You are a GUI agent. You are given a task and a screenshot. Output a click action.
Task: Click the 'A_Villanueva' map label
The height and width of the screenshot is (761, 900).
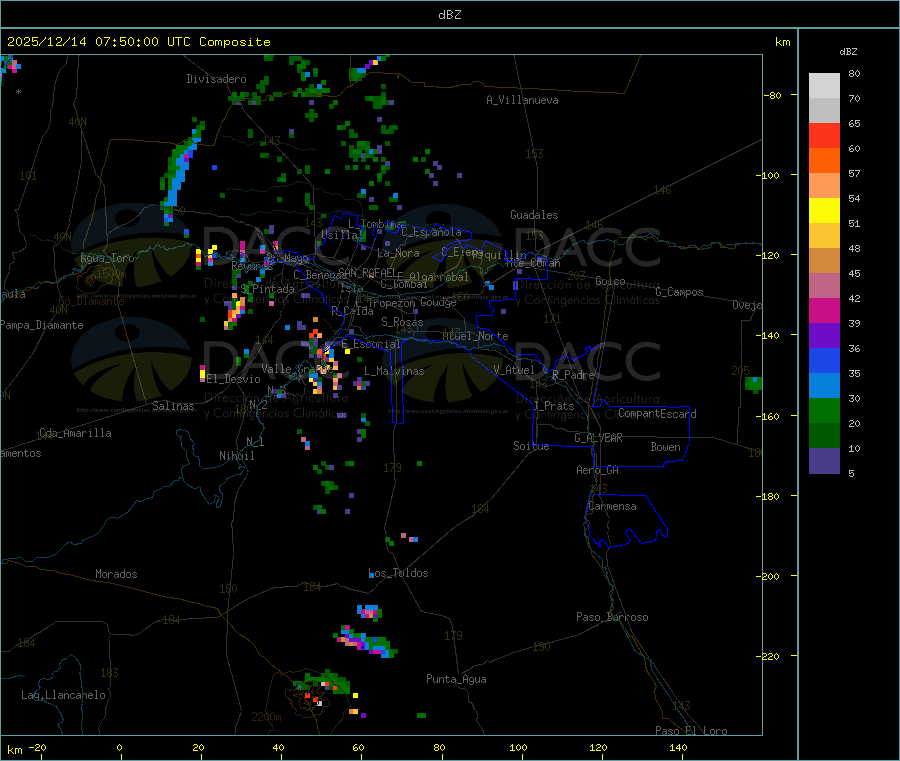pyautogui.click(x=522, y=100)
